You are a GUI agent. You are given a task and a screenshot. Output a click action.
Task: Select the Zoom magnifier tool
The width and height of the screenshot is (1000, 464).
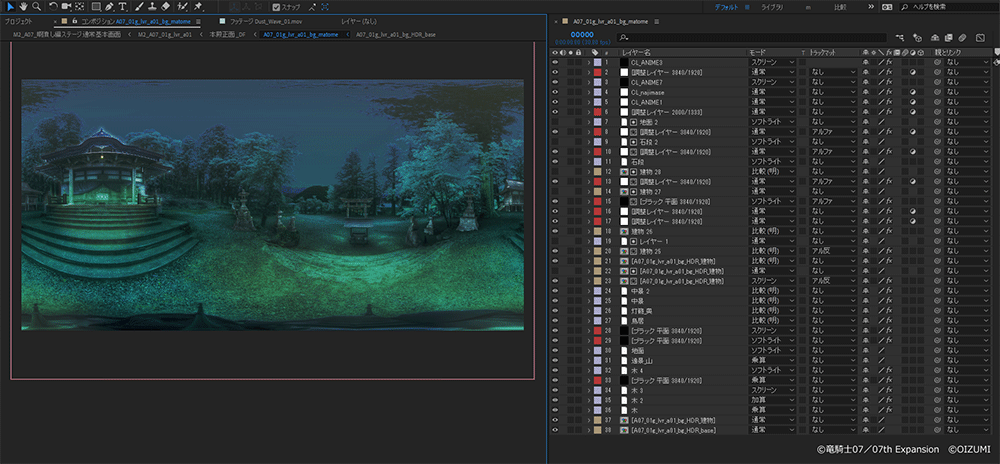pyautogui.click(x=36, y=7)
